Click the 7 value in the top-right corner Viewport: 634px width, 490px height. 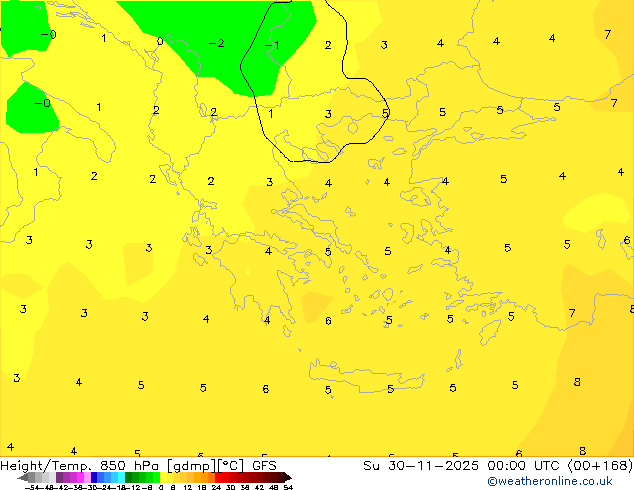(x=608, y=35)
